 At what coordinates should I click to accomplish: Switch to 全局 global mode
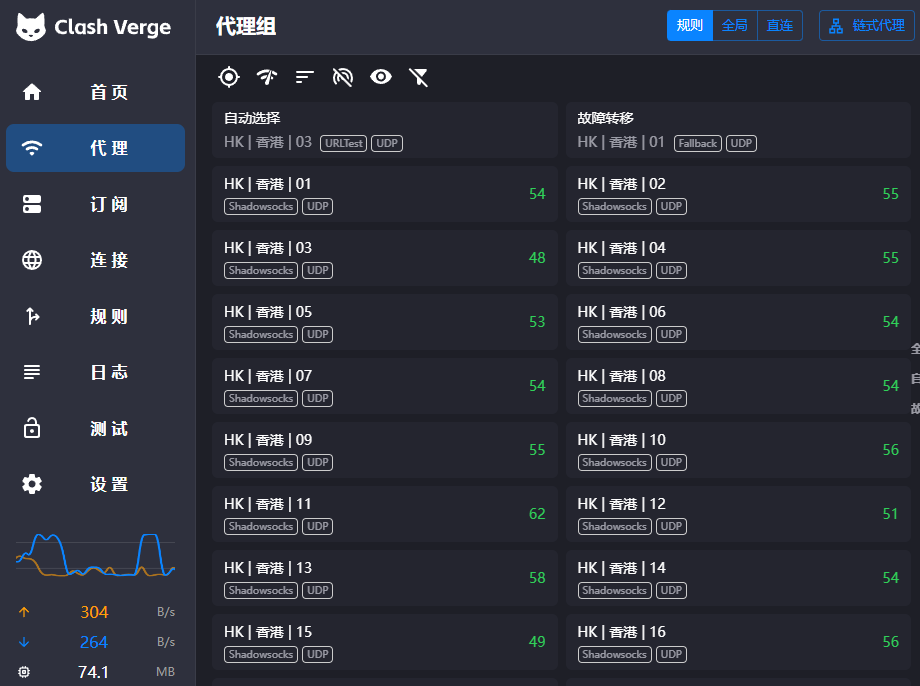click(734, 26)
